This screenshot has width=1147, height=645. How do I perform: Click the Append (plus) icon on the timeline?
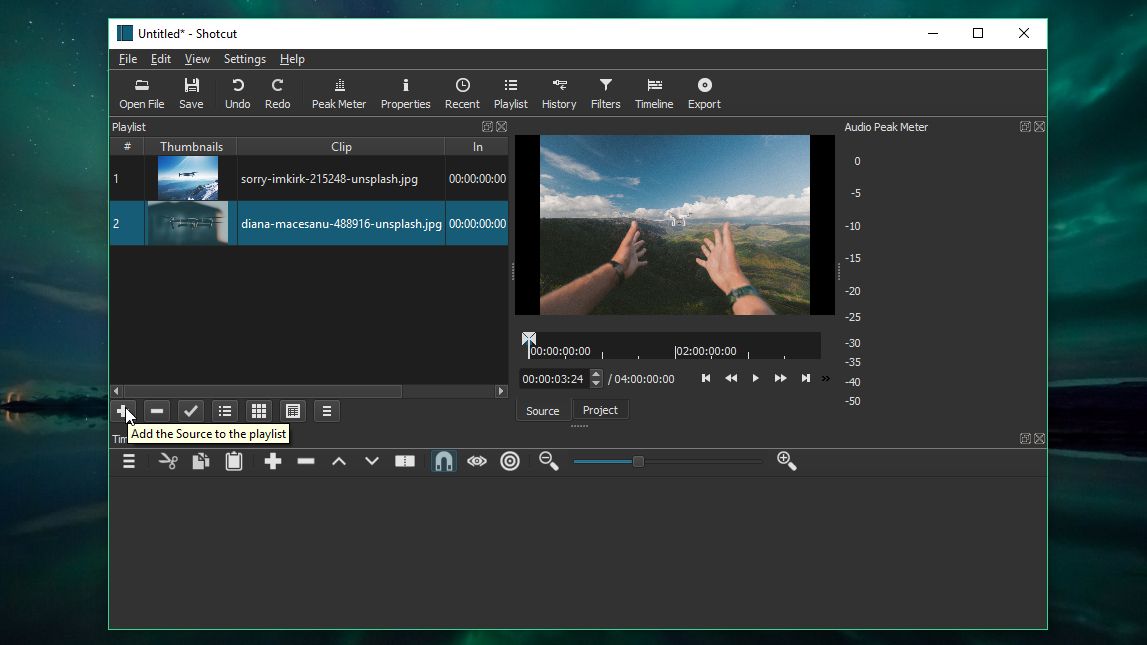pos(272,461)
